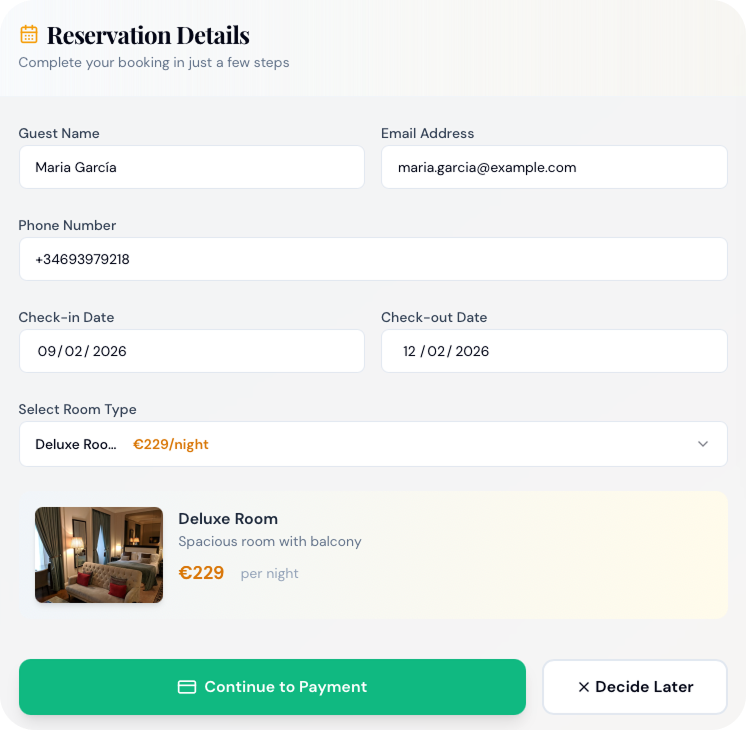This screenshot has width=746, height=730.
Task: Click the Decide Later button
Action: [x=634, y=687]
